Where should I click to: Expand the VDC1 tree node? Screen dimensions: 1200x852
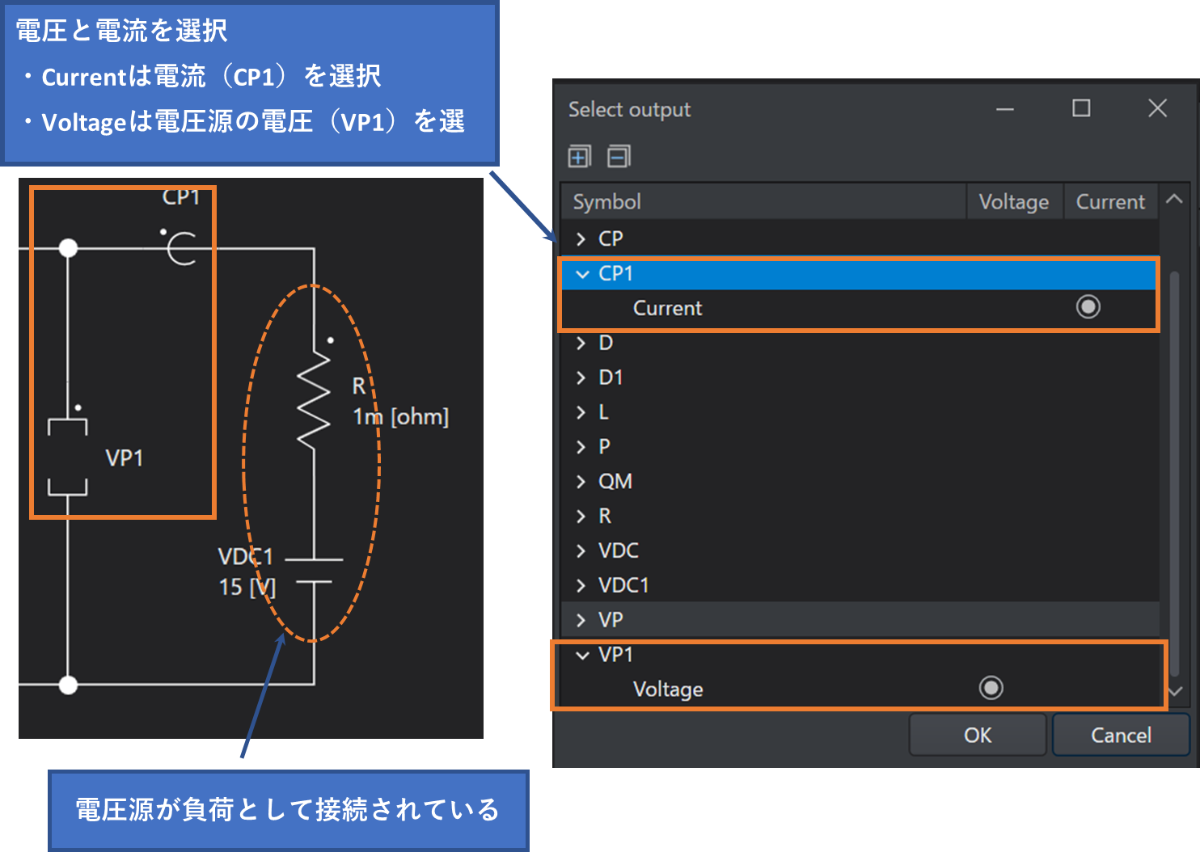(x=581, y=585)
